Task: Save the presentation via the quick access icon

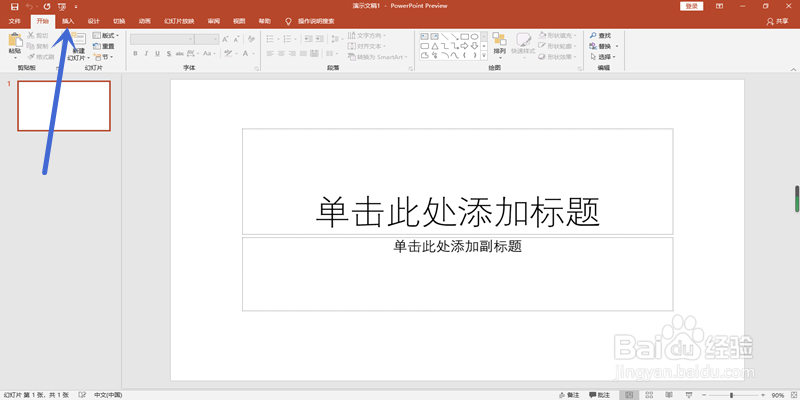Action: pos(14,6)
